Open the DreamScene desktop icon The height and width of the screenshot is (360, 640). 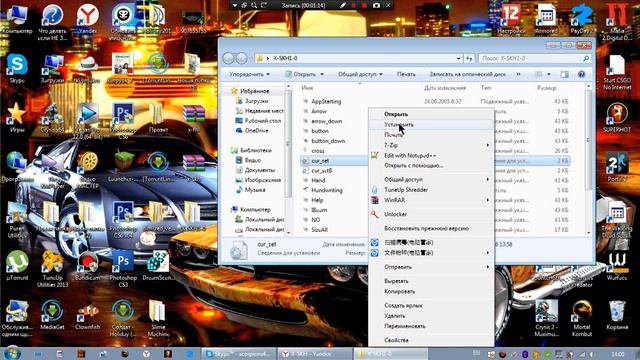coord(158,265)
